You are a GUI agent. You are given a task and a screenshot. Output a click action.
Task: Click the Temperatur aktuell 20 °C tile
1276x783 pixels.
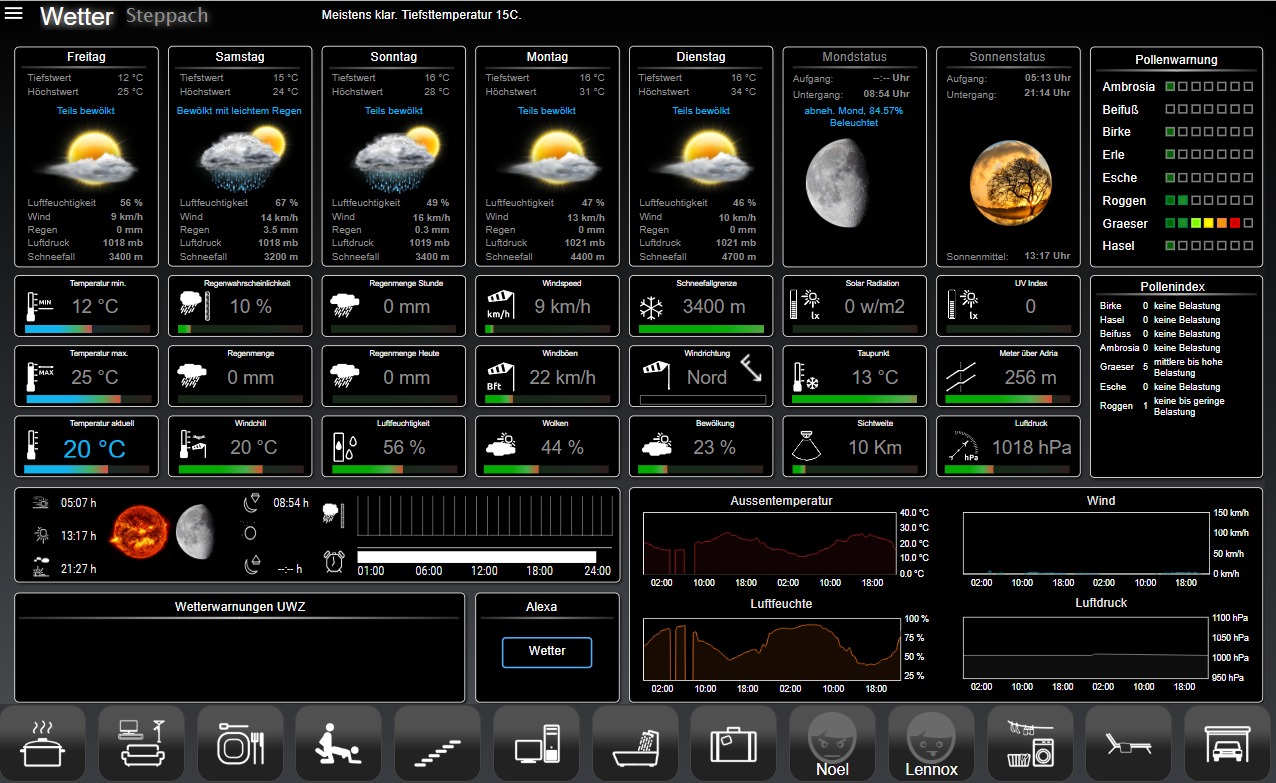coord(86,446)
